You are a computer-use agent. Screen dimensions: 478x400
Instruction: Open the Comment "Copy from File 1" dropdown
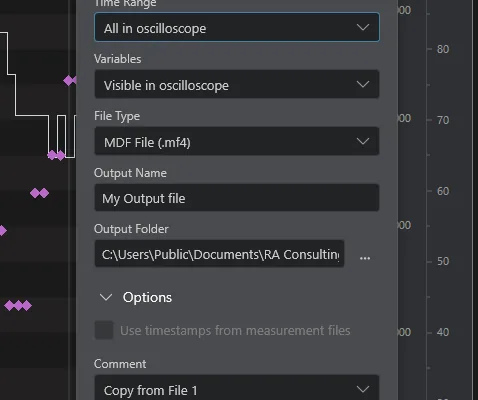click(x=237, y=389)
